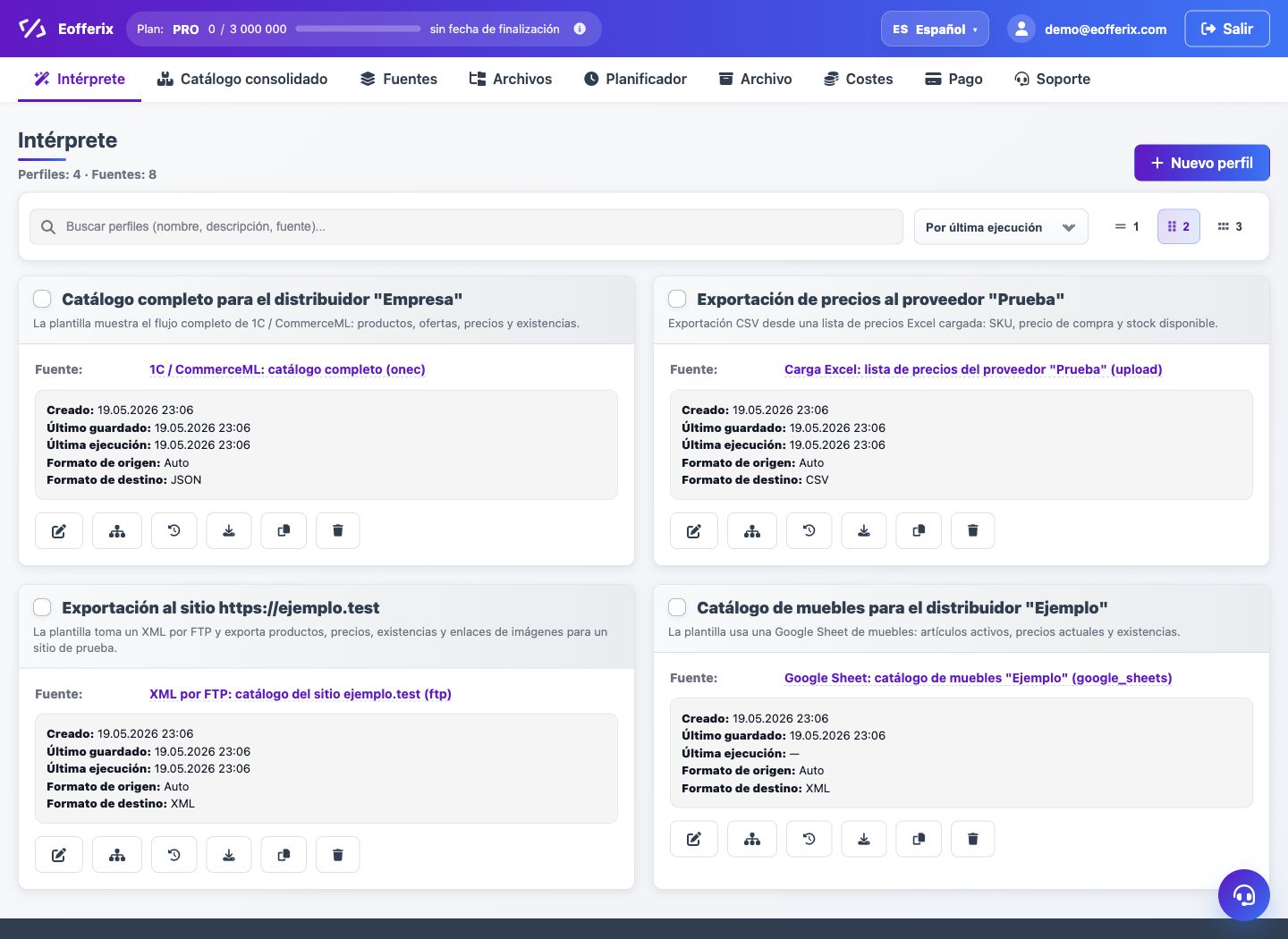Duplicate the "Prueba" export profile
Screen dimensions: 1288x939
pyautogui.click(x=919, y=530)
